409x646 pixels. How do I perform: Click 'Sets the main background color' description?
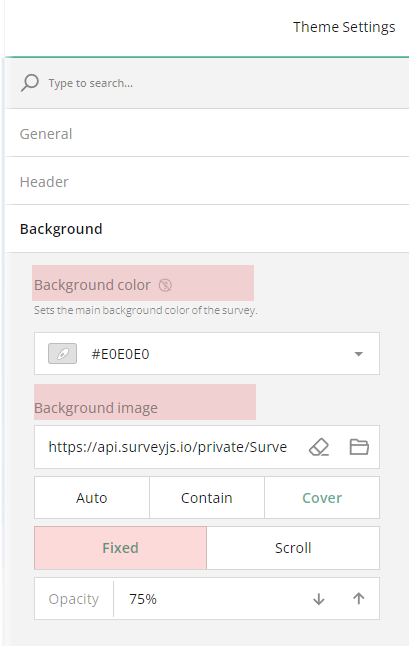coord(145,310)
